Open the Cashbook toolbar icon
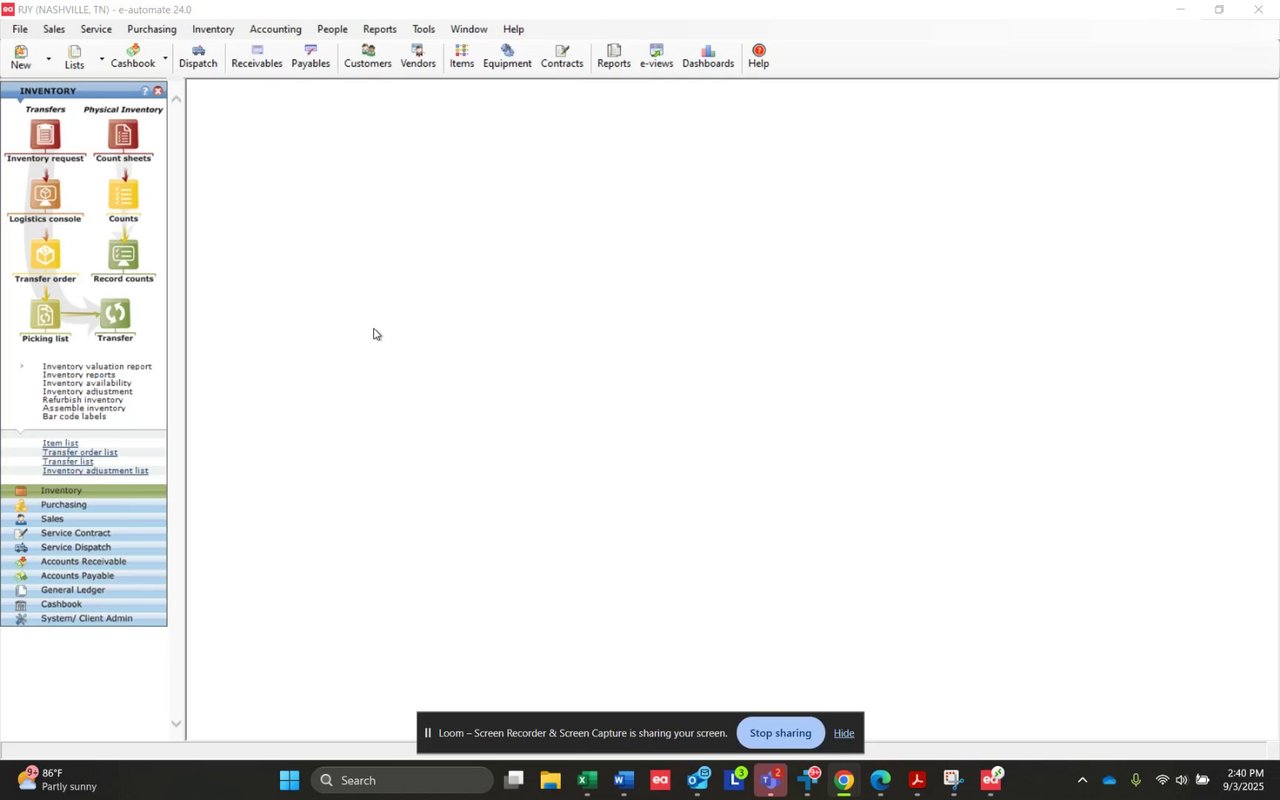Screen dimensions: 1280x800 [133, 57]
